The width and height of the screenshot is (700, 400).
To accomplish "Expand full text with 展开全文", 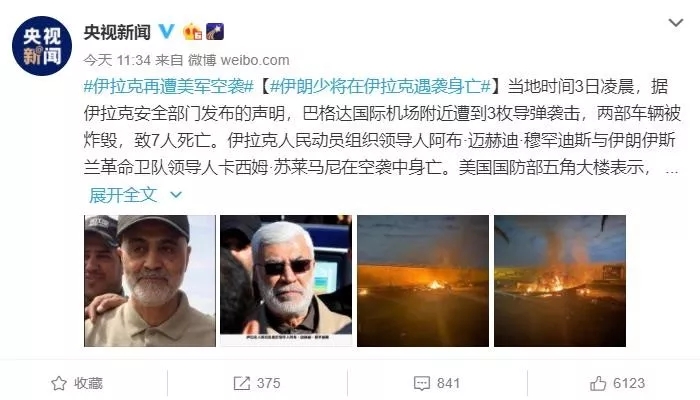I will coord(123,195).
